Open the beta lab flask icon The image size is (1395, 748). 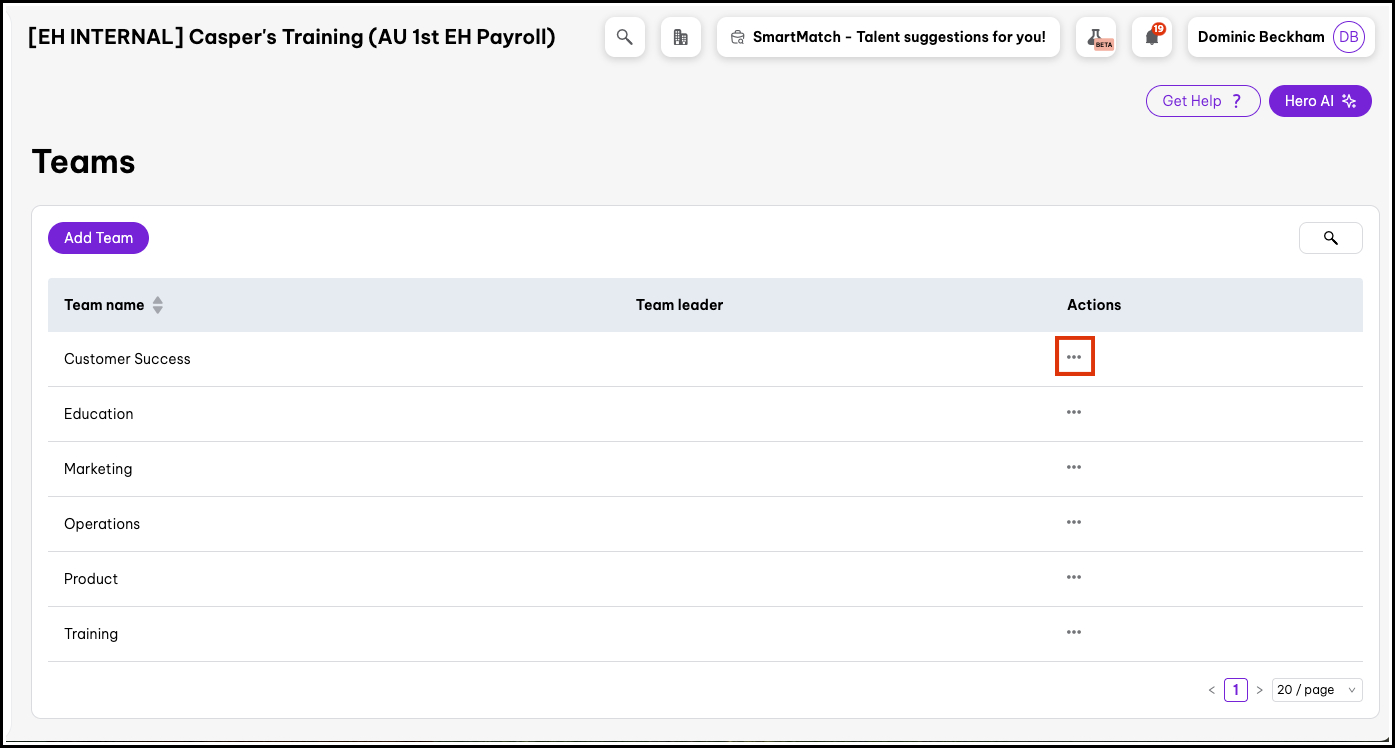click(1096, 37)
